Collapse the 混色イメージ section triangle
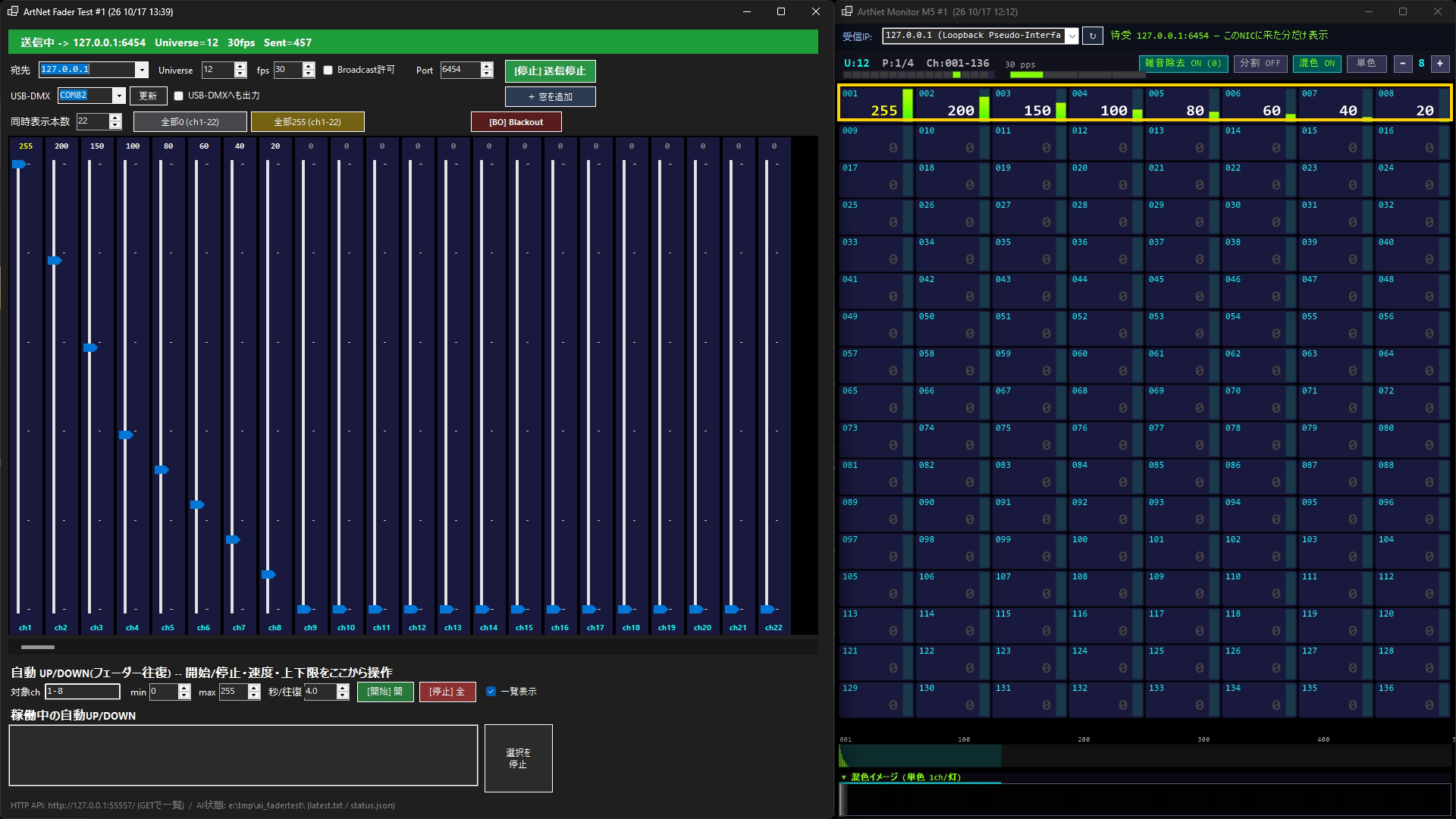 click(844, 777)
